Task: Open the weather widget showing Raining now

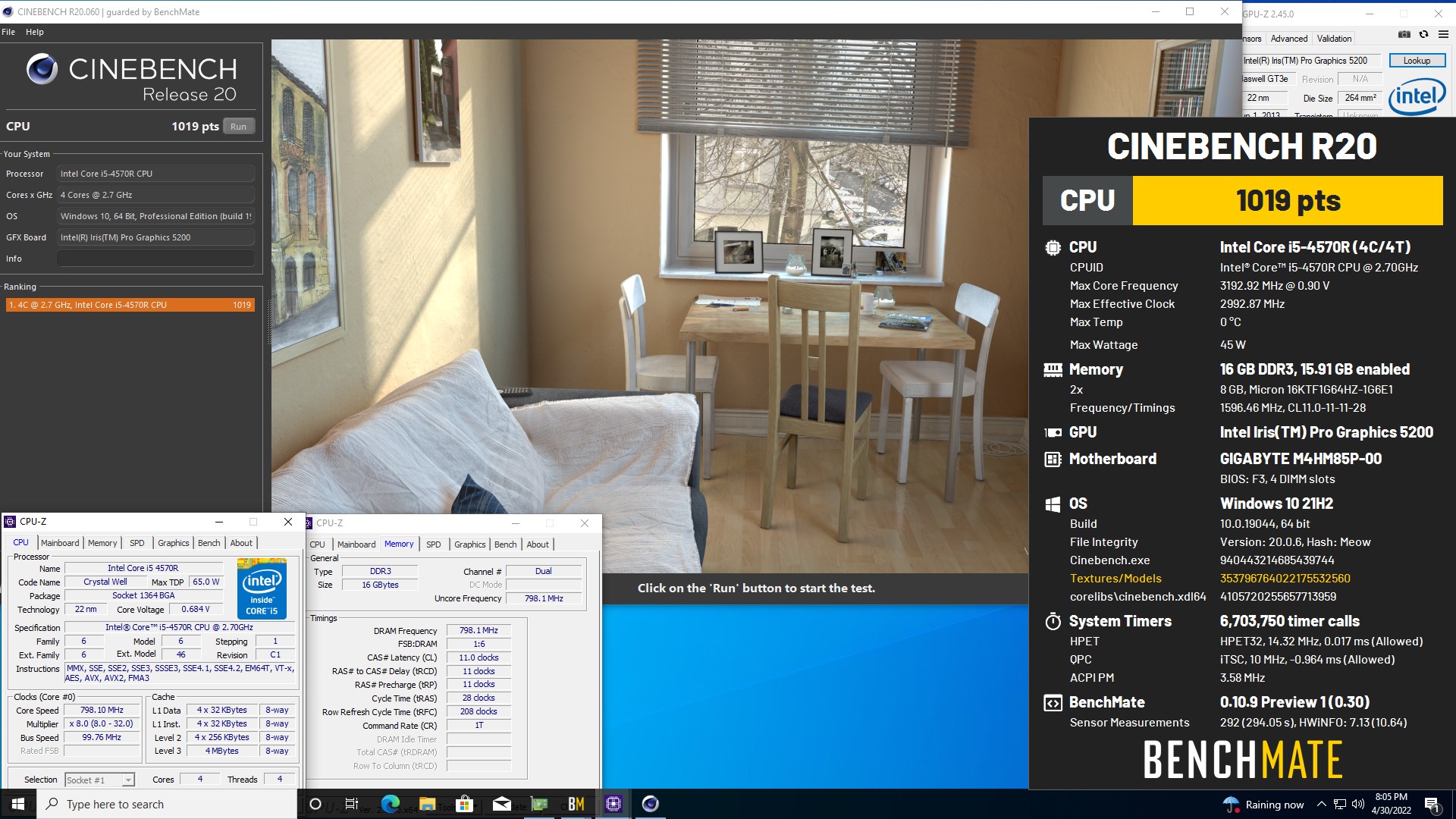Action: click(x=1263, y=805)
